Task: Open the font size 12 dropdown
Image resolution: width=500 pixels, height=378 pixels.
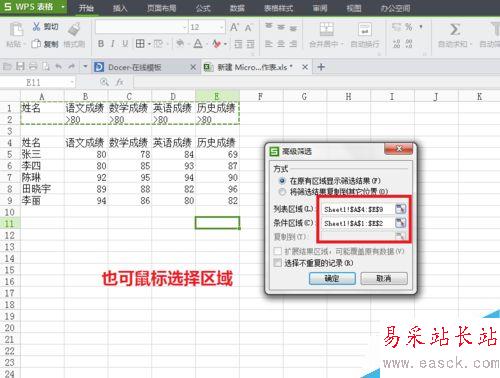Action: click(x=221, y=27)
